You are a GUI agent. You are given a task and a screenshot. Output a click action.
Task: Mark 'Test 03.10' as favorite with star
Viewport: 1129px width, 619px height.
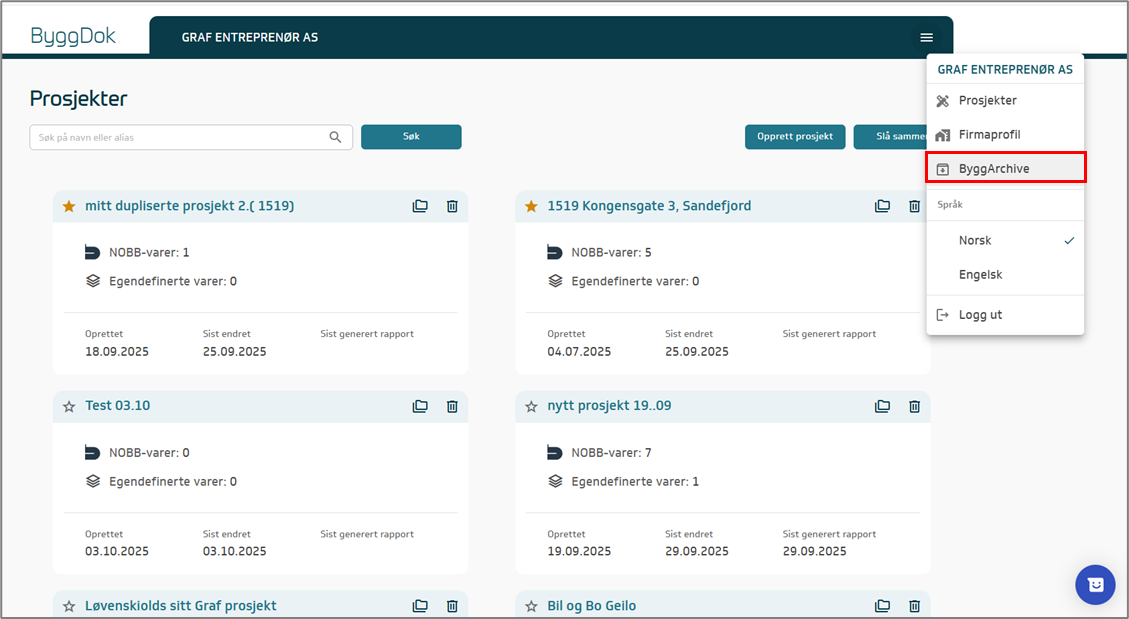click(69, 406)
